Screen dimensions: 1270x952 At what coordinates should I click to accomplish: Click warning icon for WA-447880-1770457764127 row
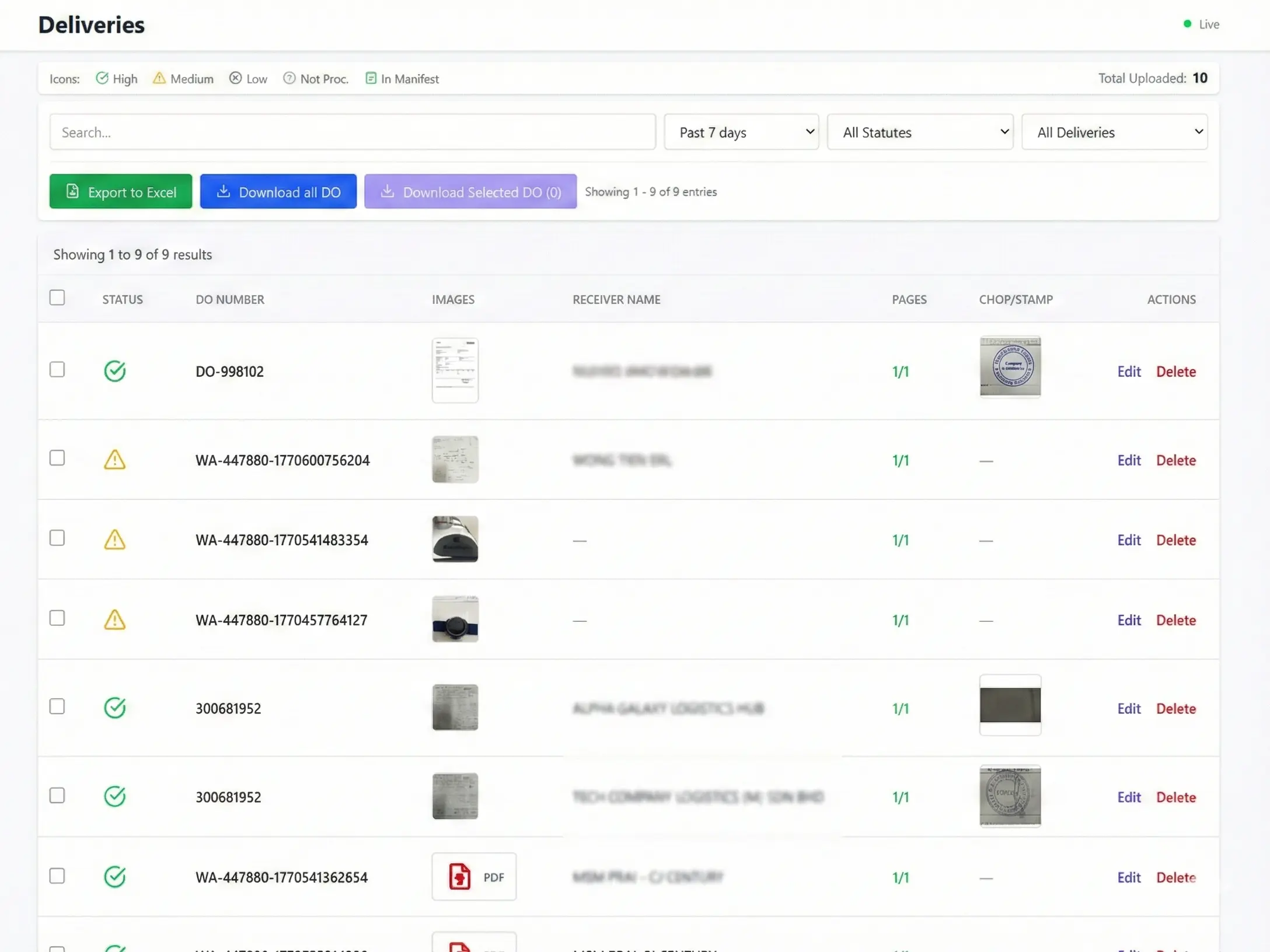coord(115,619)
